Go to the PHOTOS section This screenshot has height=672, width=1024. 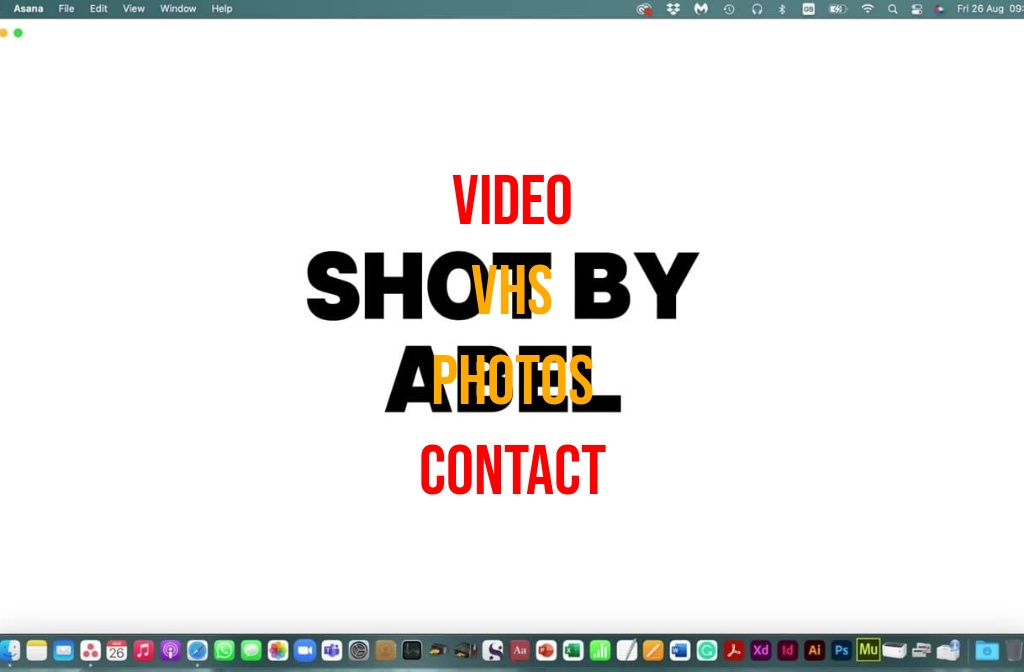click(512, 381)
